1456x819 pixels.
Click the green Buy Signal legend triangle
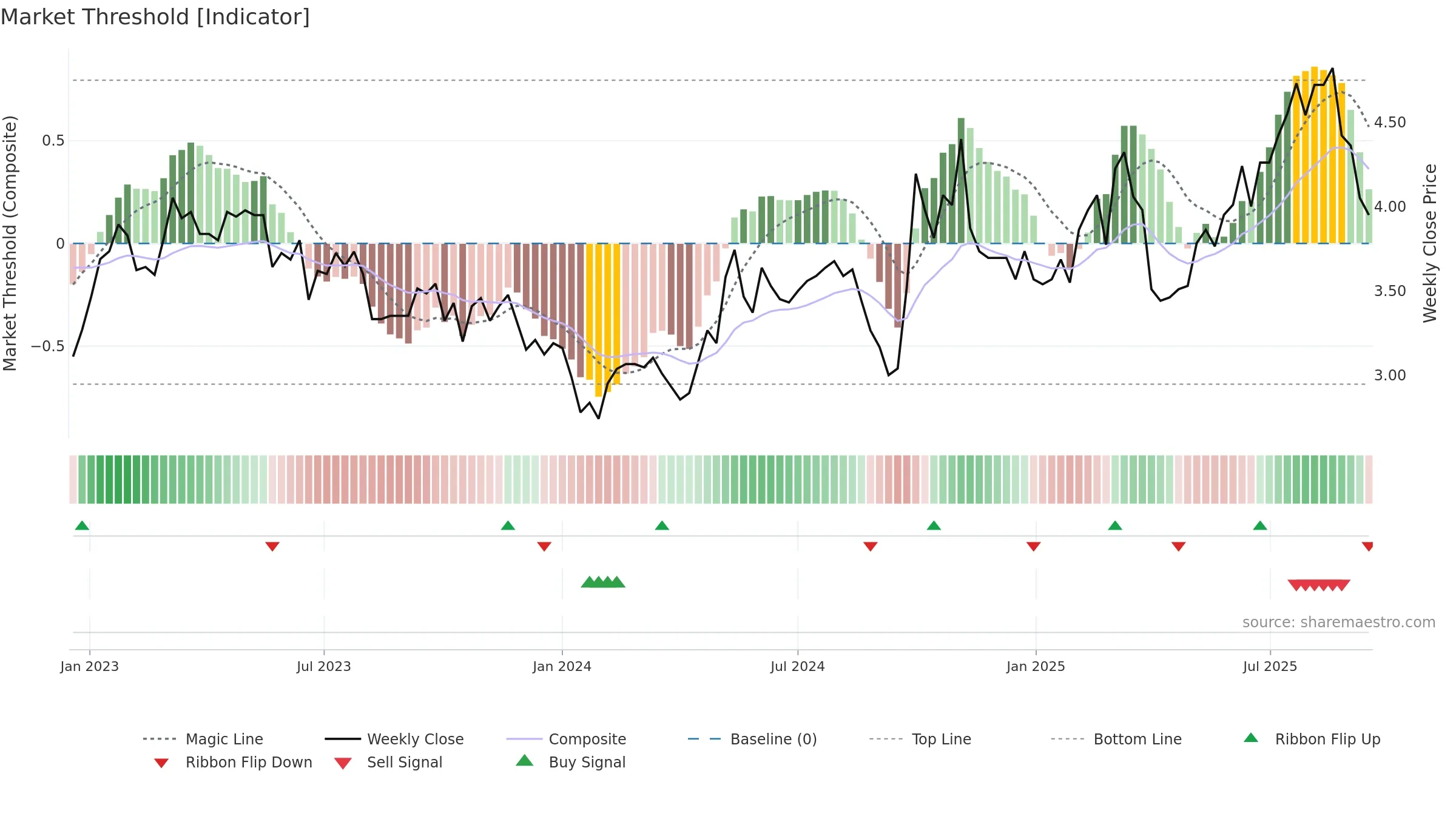click(x=525, y=760)
